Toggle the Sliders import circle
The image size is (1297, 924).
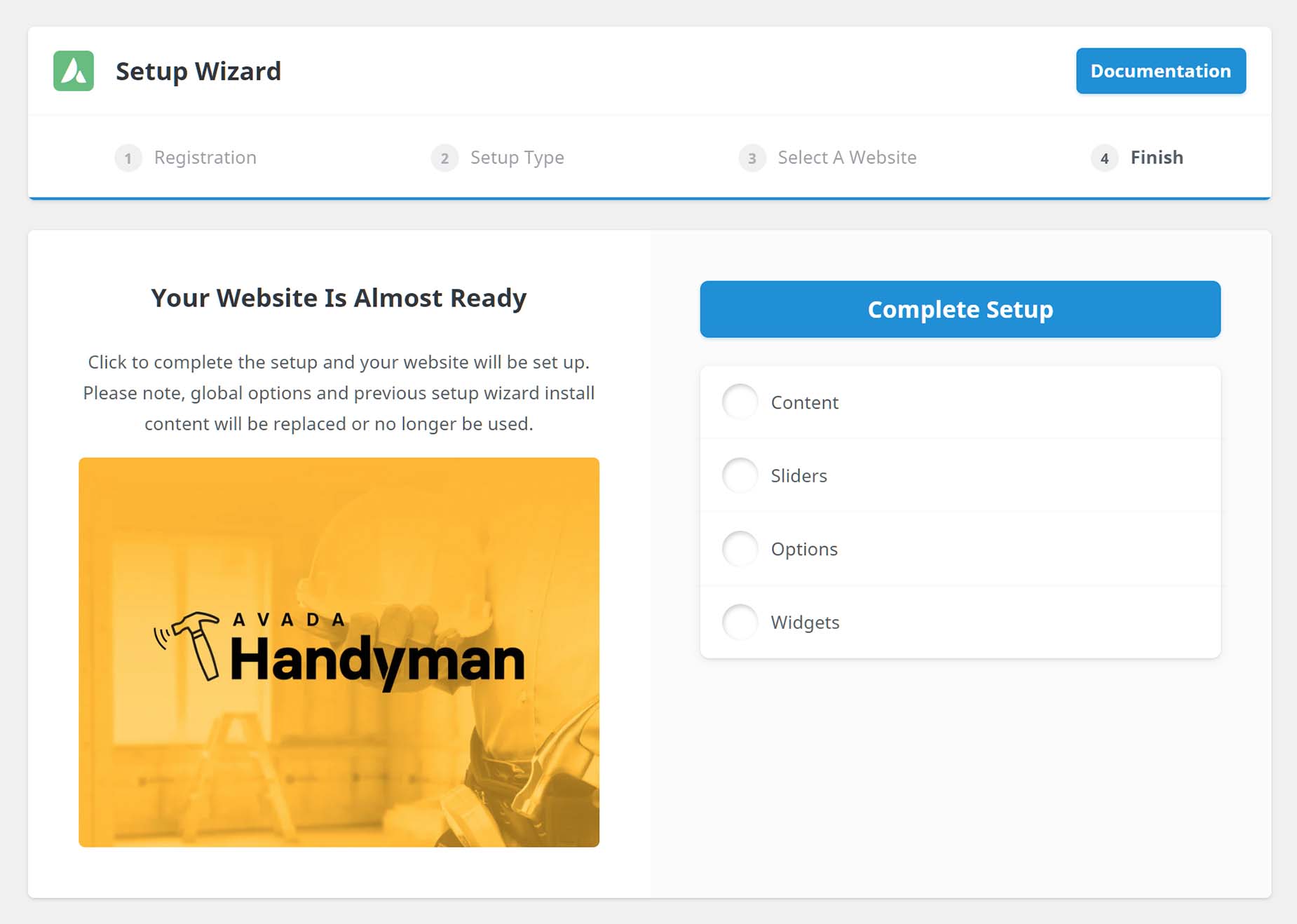(740, 475)
